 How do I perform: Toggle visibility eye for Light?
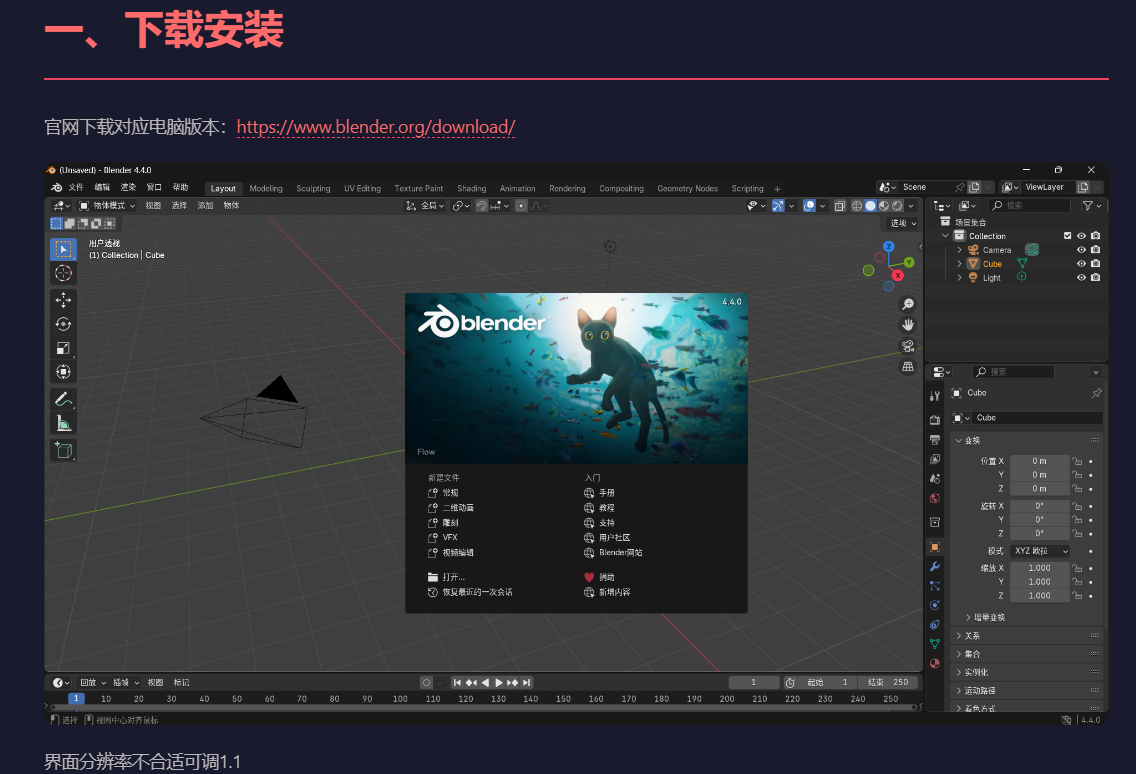pyautogui.click(x=1081, y=278)
